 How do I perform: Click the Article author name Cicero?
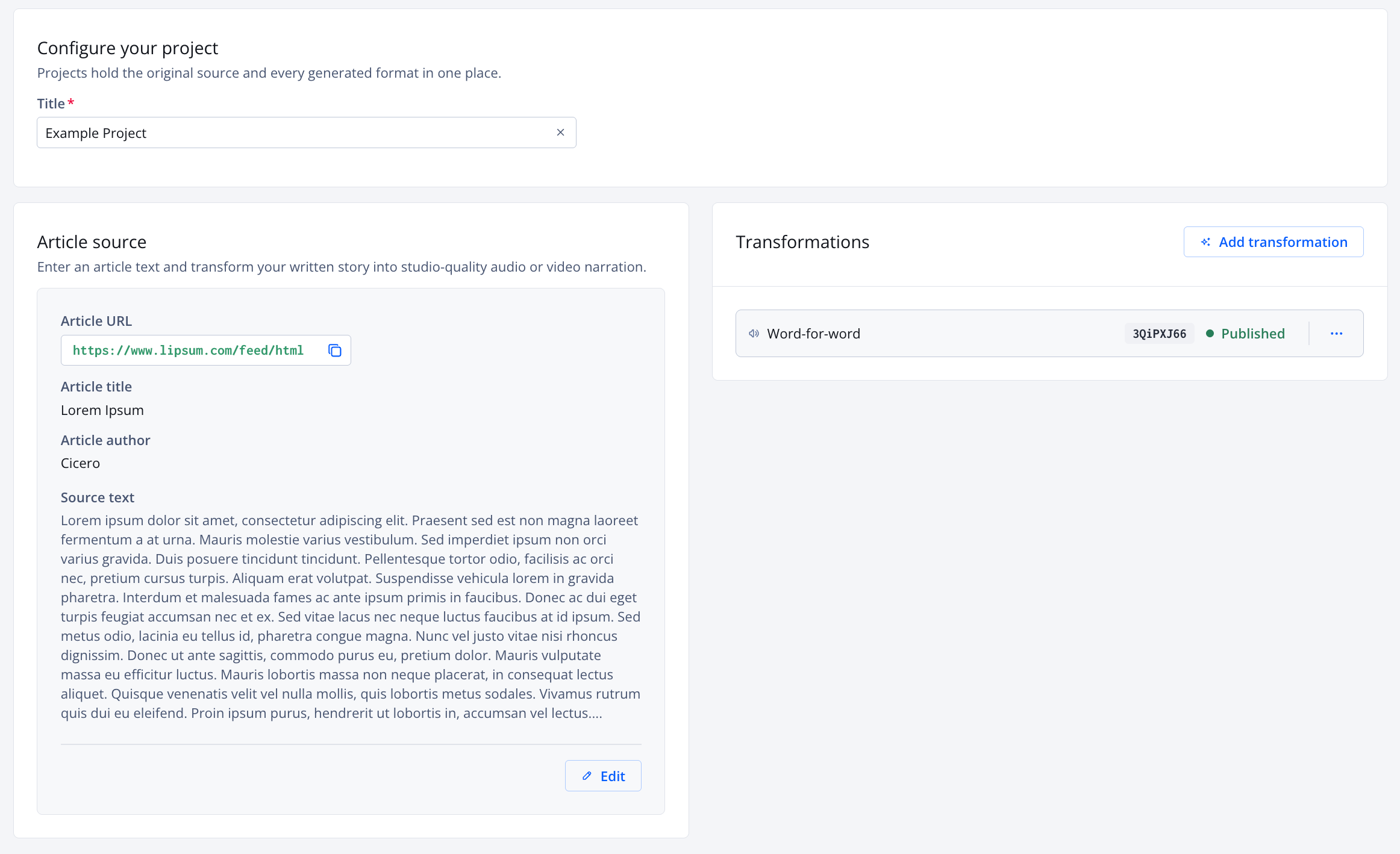click(x=80, y=463)
